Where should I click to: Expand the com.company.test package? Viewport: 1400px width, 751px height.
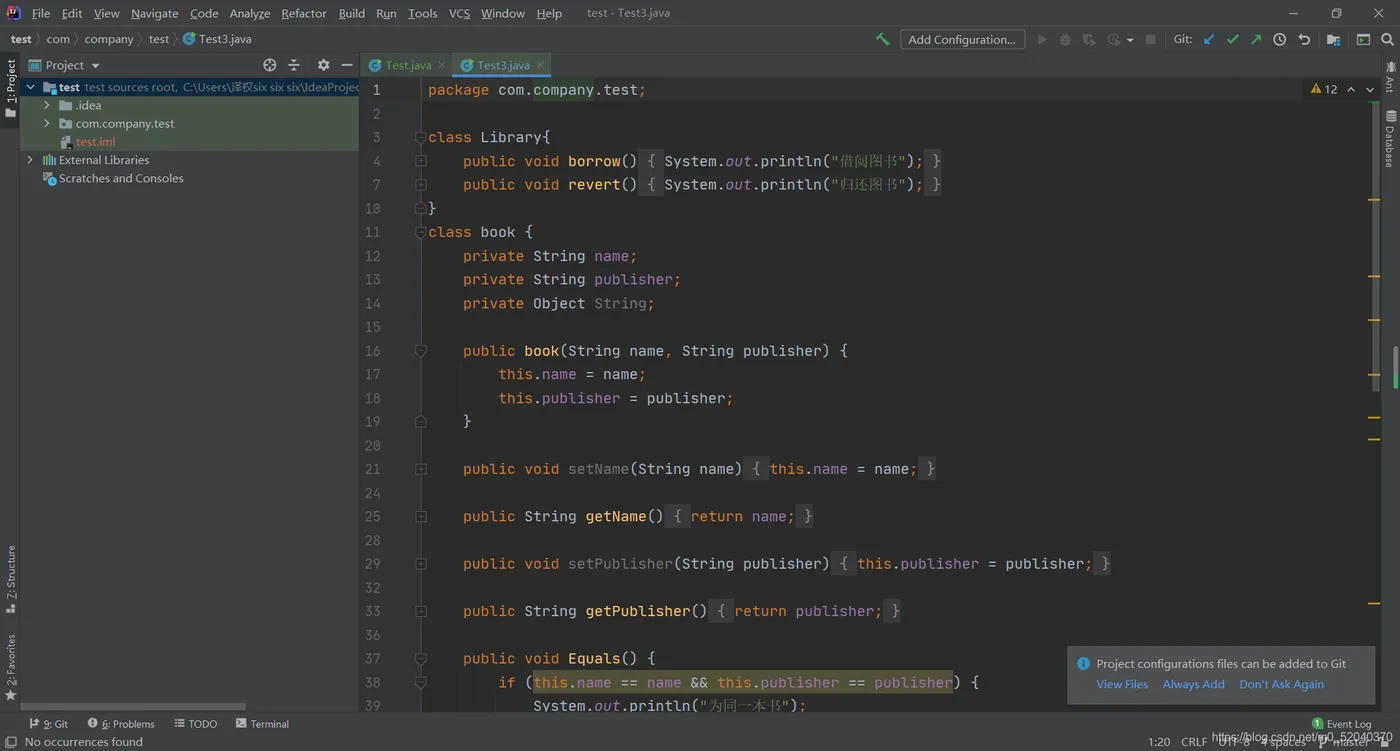[46, 123]
